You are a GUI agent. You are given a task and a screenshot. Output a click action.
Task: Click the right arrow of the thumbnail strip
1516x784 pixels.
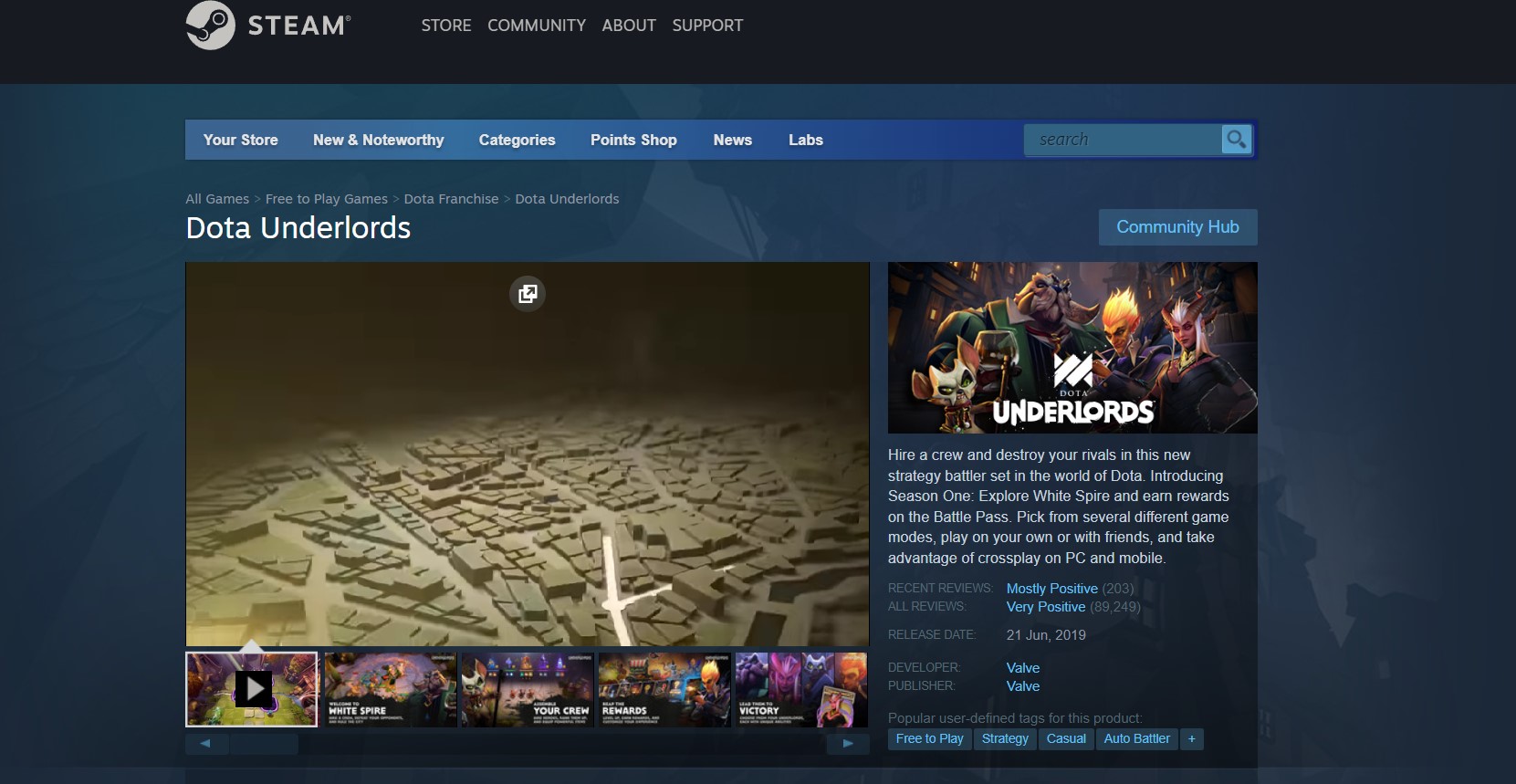[848, 744]
